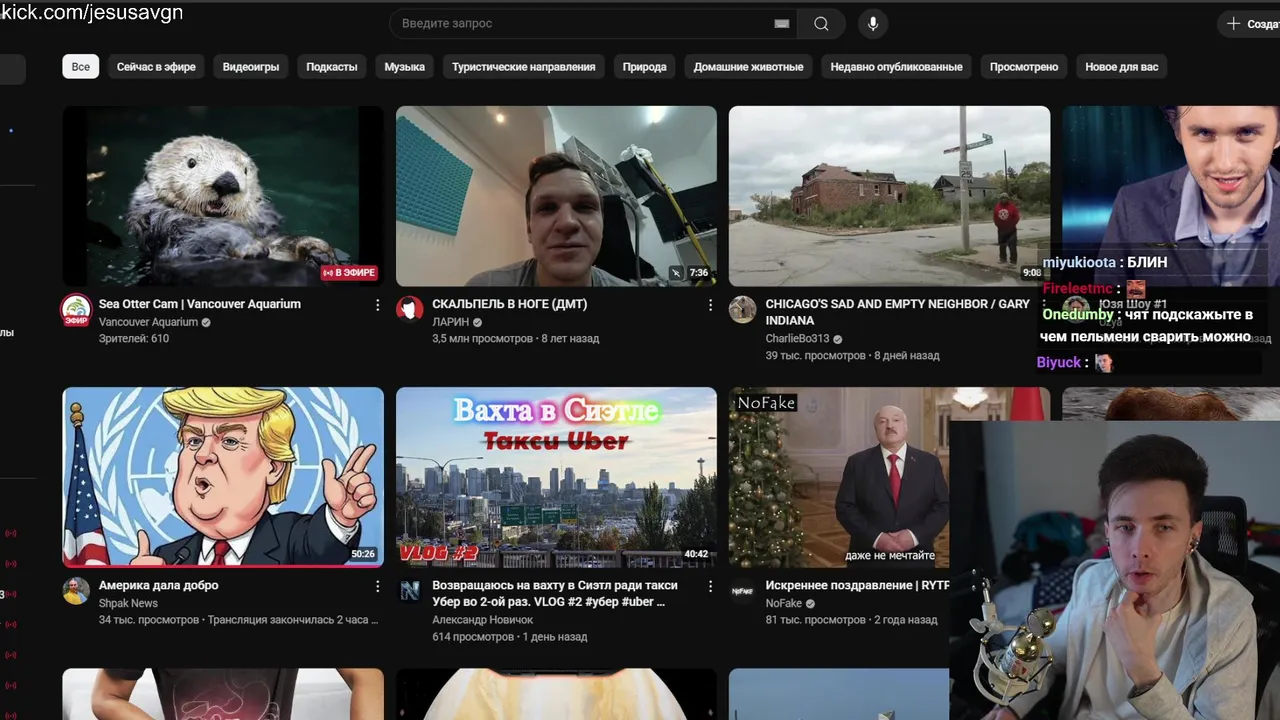The image size is (1280, 720).
Task: Open the on-screen keyboard in search box
Action: click(x=782, y=23)
